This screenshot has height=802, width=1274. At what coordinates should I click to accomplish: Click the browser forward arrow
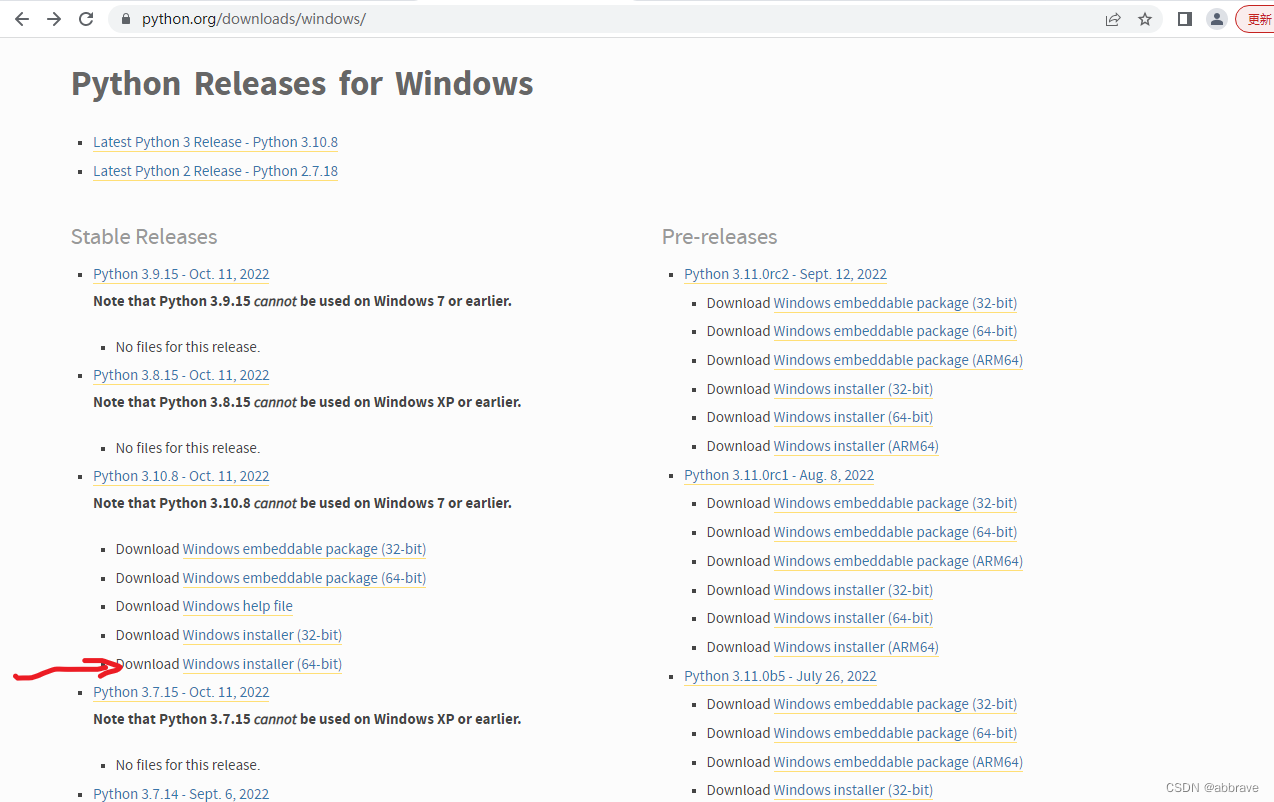click(54, 19)
